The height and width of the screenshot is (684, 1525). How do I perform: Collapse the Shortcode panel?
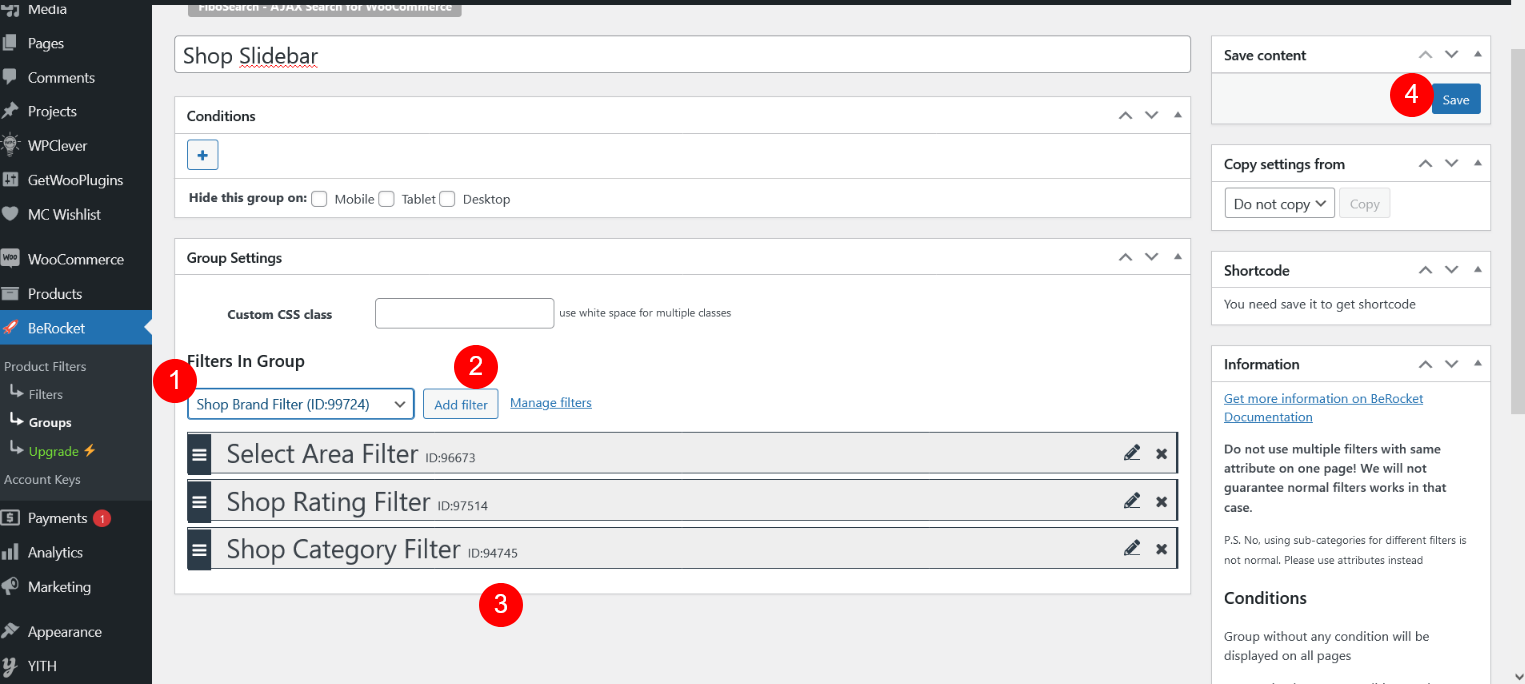1477,270
